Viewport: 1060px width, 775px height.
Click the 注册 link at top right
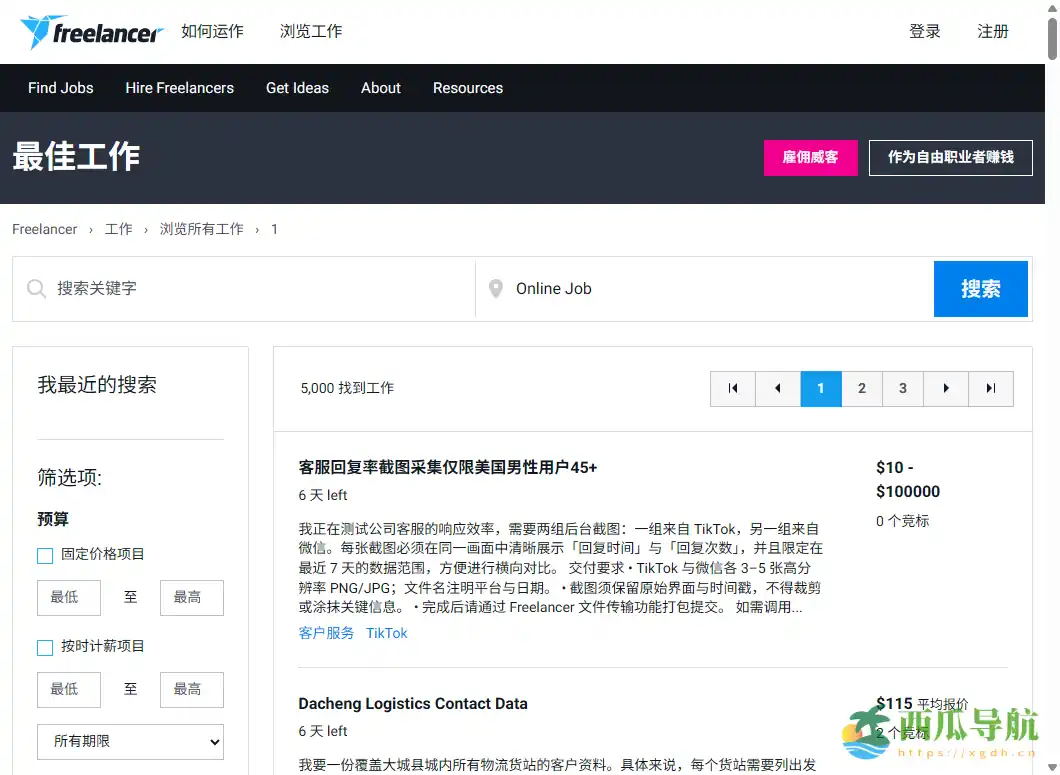(x=993, y=31)
